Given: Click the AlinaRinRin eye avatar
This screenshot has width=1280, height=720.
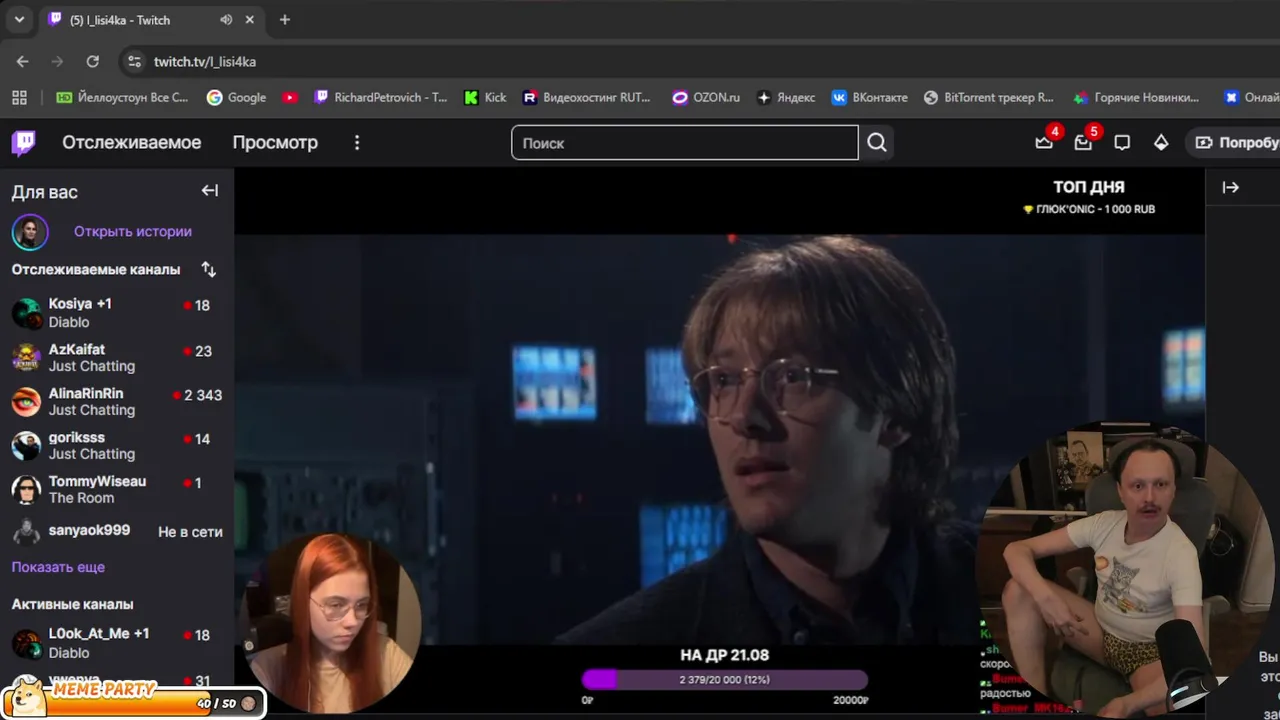Looking at the screenshot, I should click(26, 401).
